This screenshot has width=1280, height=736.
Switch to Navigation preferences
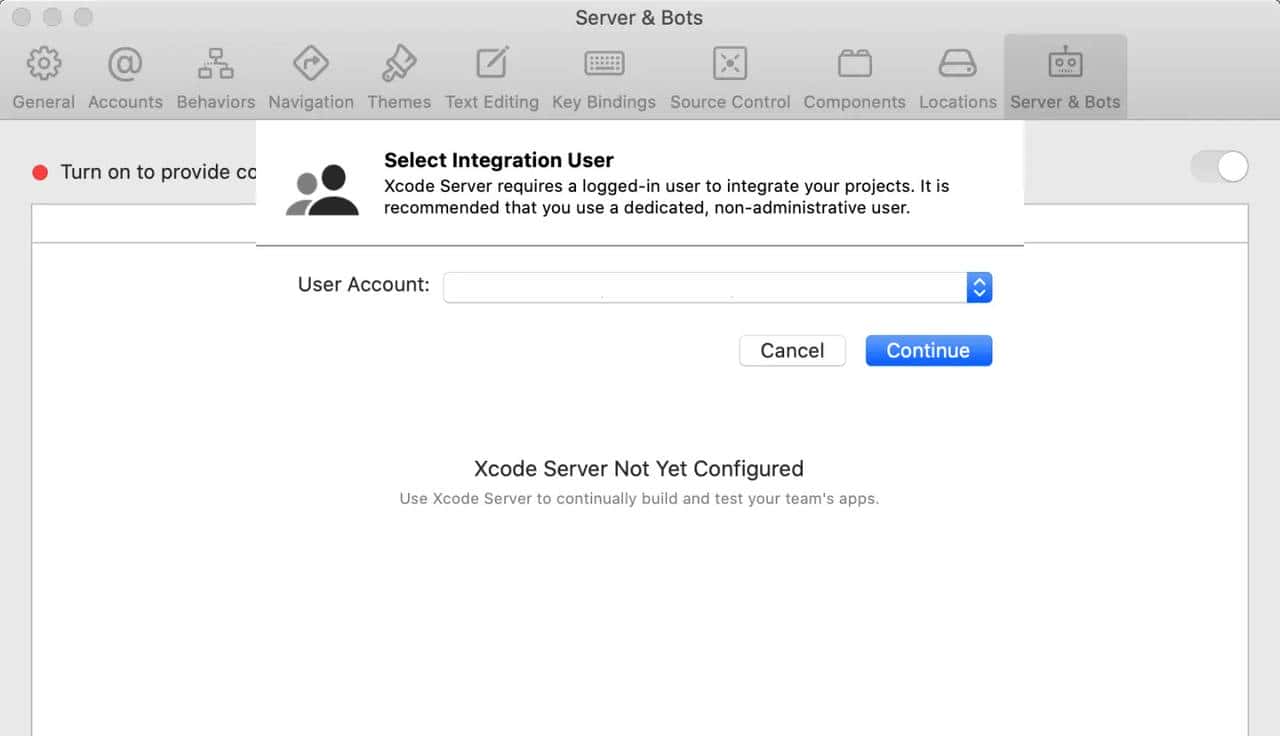click(310, 75)
